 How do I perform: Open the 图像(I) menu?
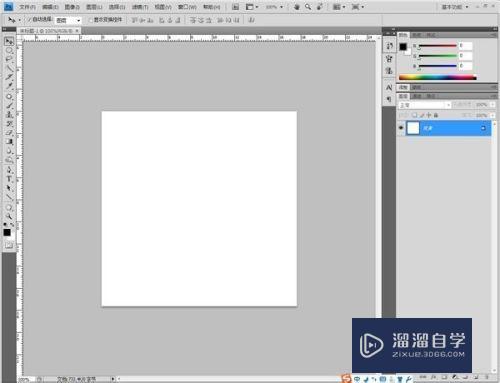click(72, 7)
